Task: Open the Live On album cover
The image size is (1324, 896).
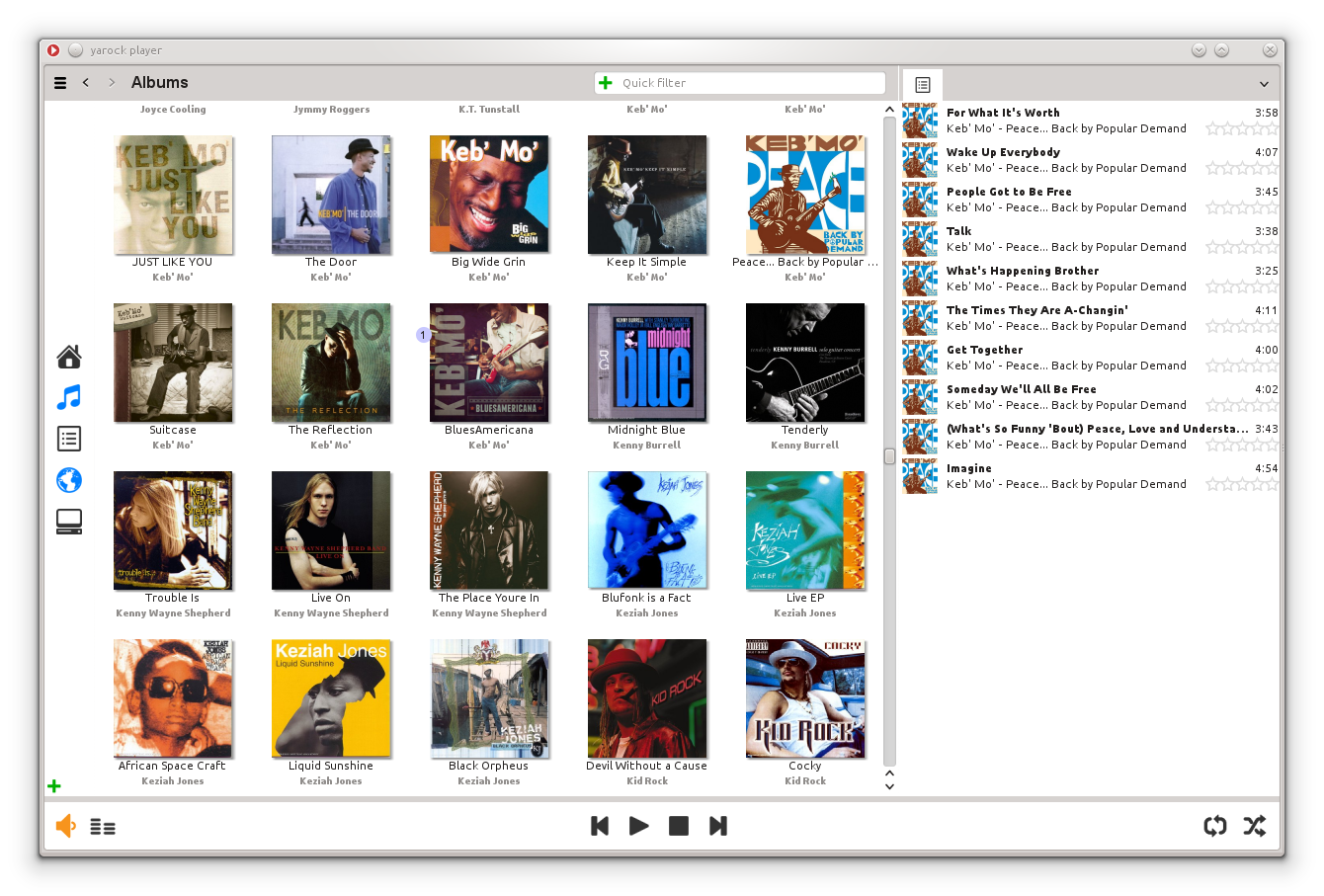Action: pyautogui.click(x=331, y=530)
